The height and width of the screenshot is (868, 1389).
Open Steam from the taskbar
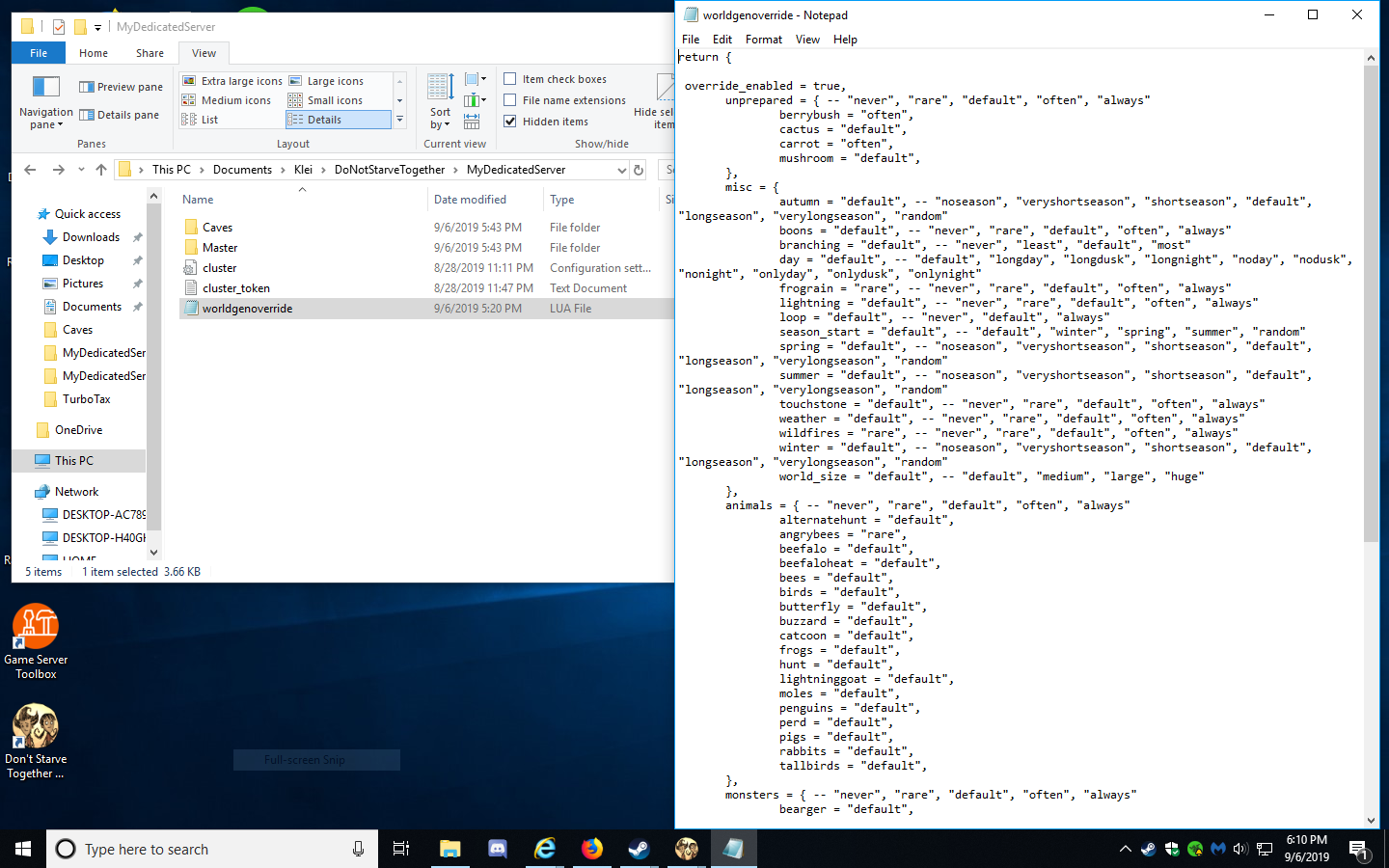tap(639, 849)
